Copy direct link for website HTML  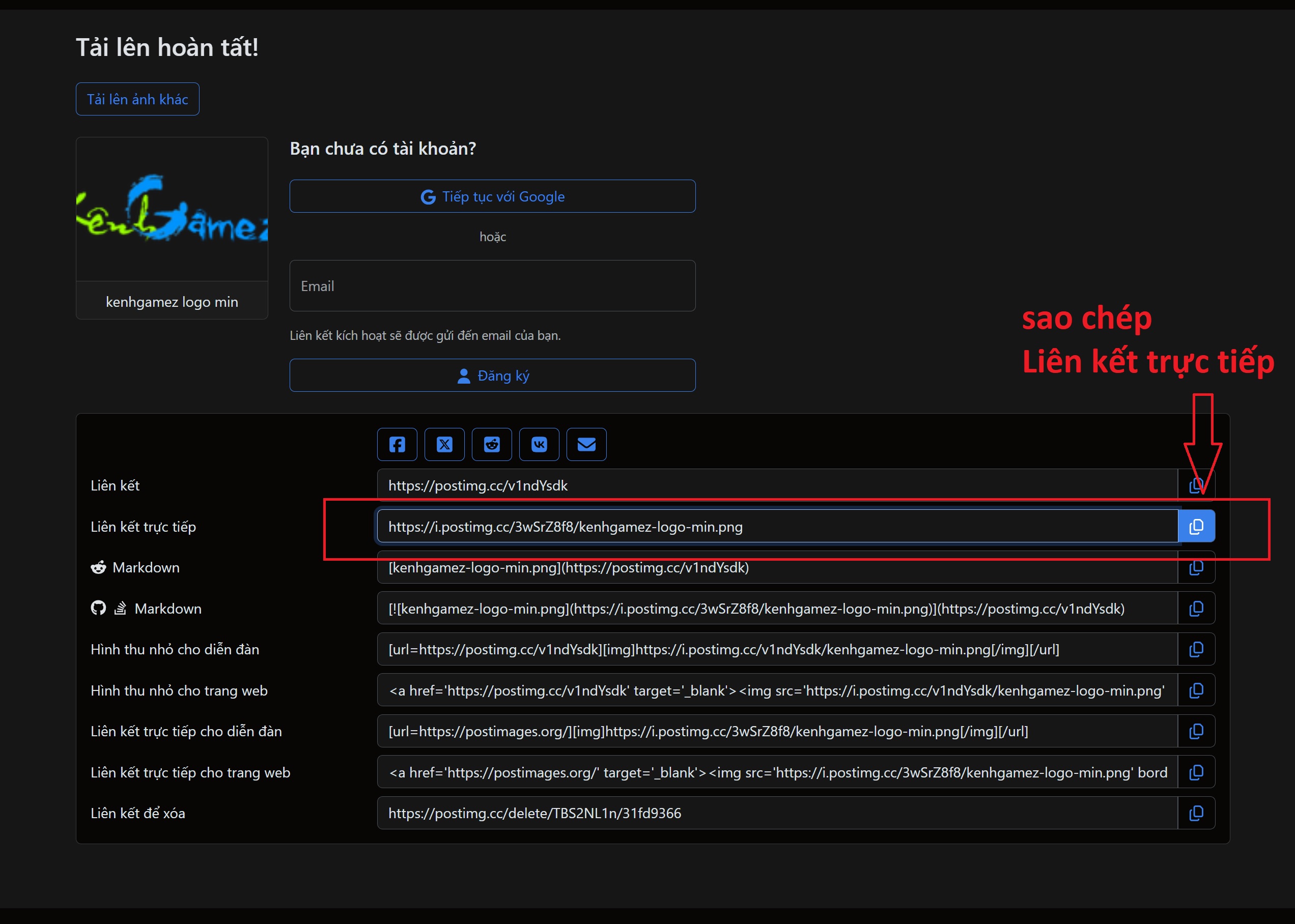pos(1196,772)
